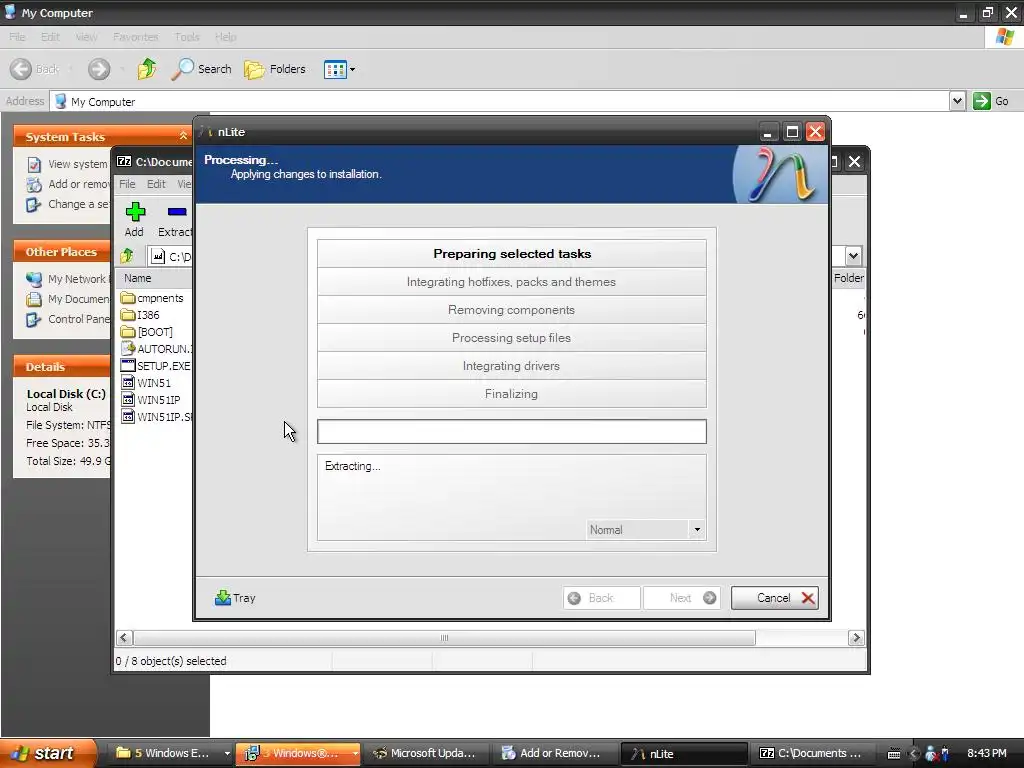Select the Processing setup files row

512,338
